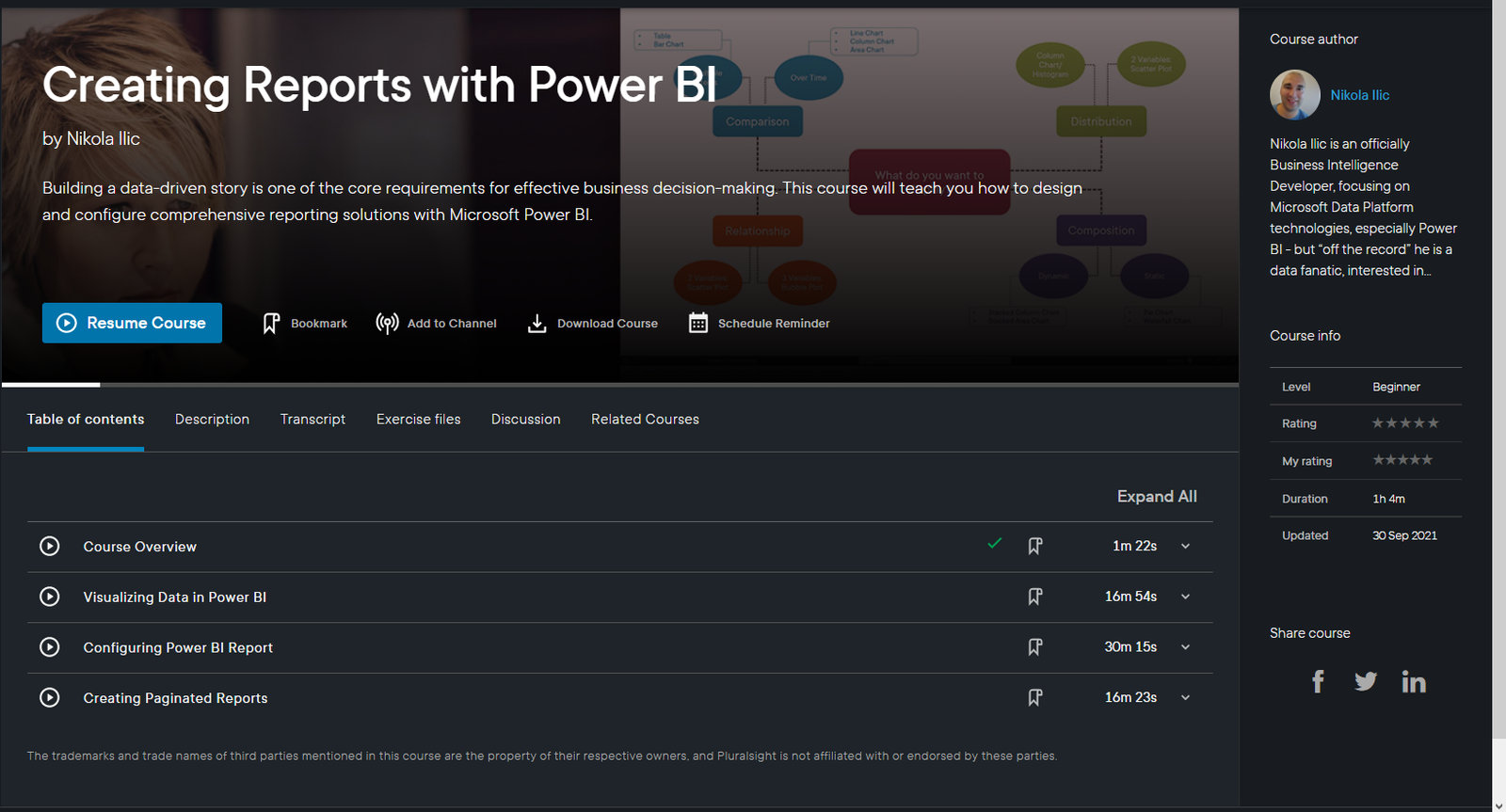The width and height of the screenshot is (1506, 812).
Task: Share course on LinkedIn
Action: point(1413,681)
